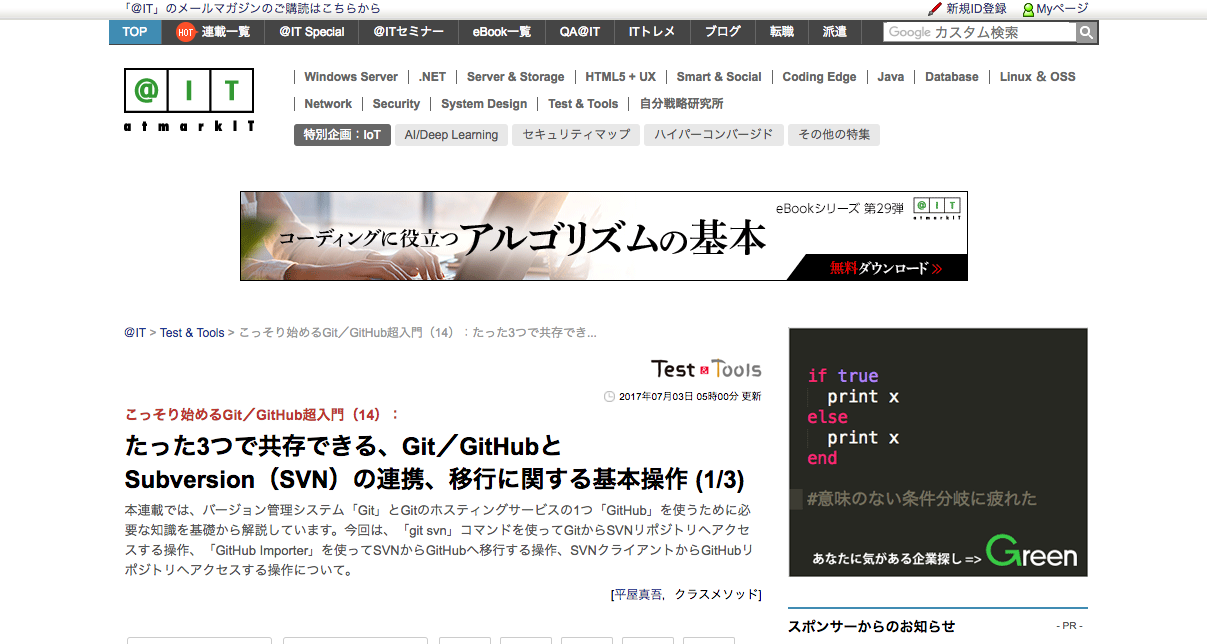Screen dimensions: 1207x644
Task: Click the 新規ID登録 link
Action: pos(976,9)
